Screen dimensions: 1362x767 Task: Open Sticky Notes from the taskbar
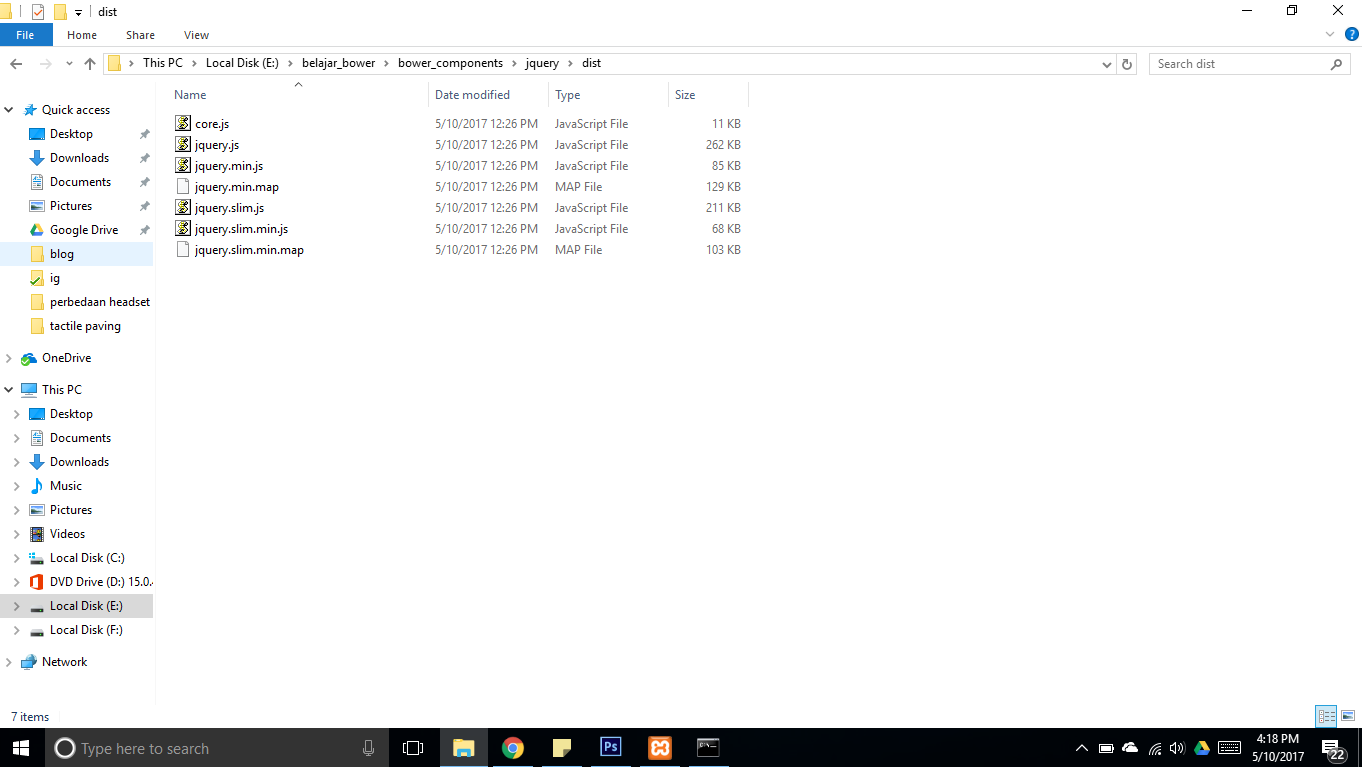pyautogui.click(x=562, y=748)
